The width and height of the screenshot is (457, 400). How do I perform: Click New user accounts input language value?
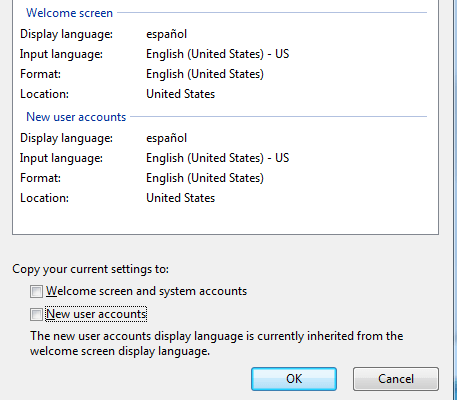[x=217, y=158]
